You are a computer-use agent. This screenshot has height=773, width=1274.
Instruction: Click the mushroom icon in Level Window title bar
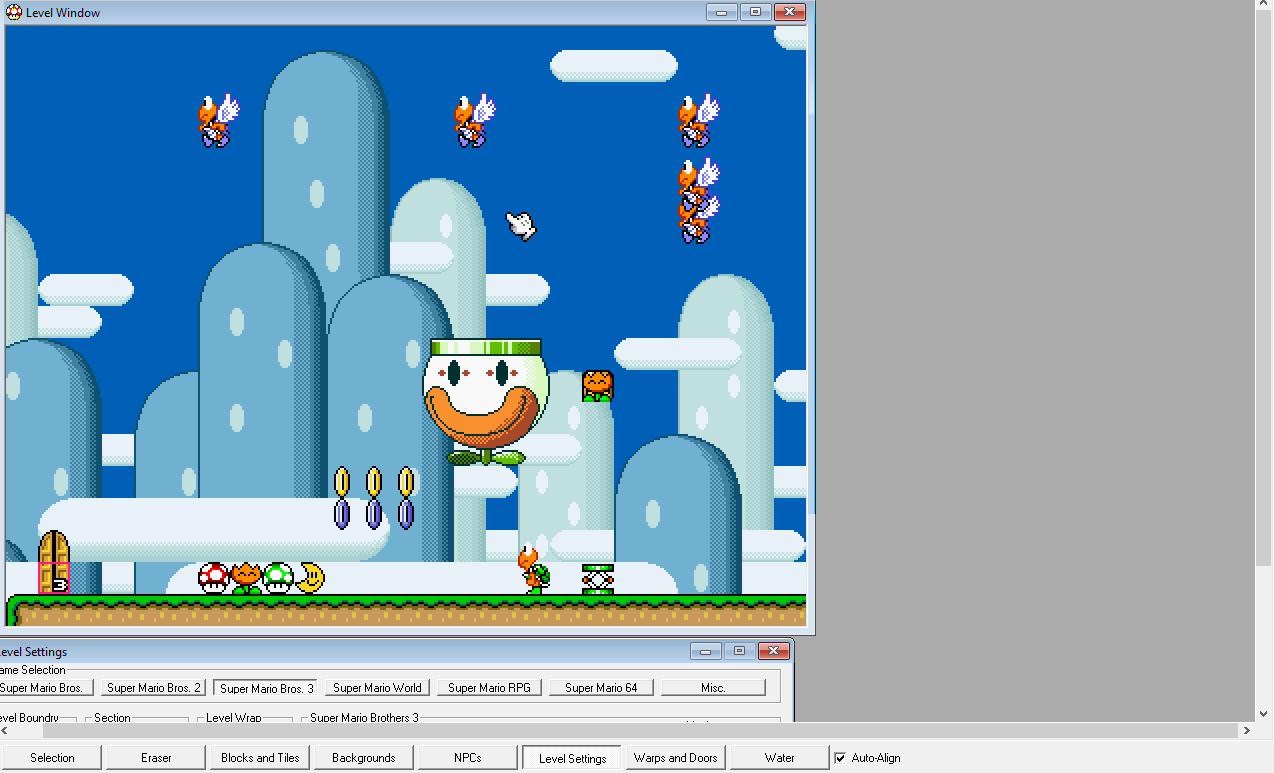(14, 13)
